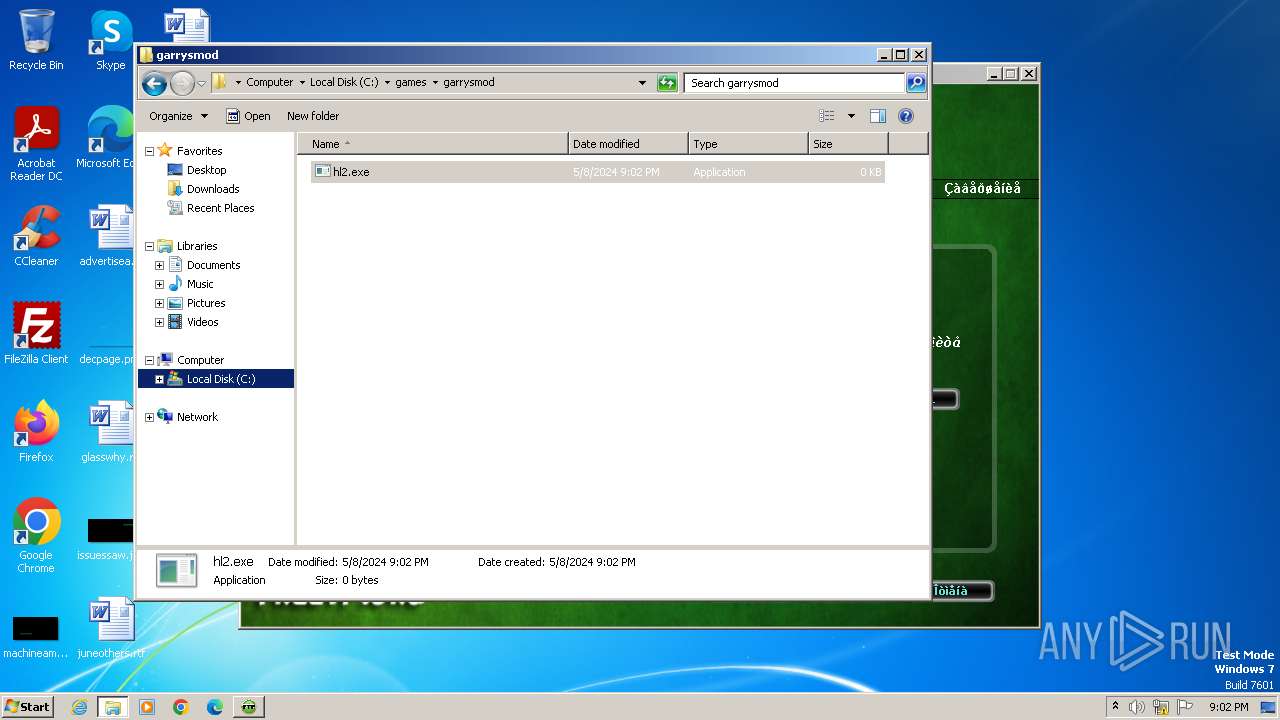Open Google Chrome desktop shortcut
The width and height of the screenshot is (1280, 720).
click(36, 536)
